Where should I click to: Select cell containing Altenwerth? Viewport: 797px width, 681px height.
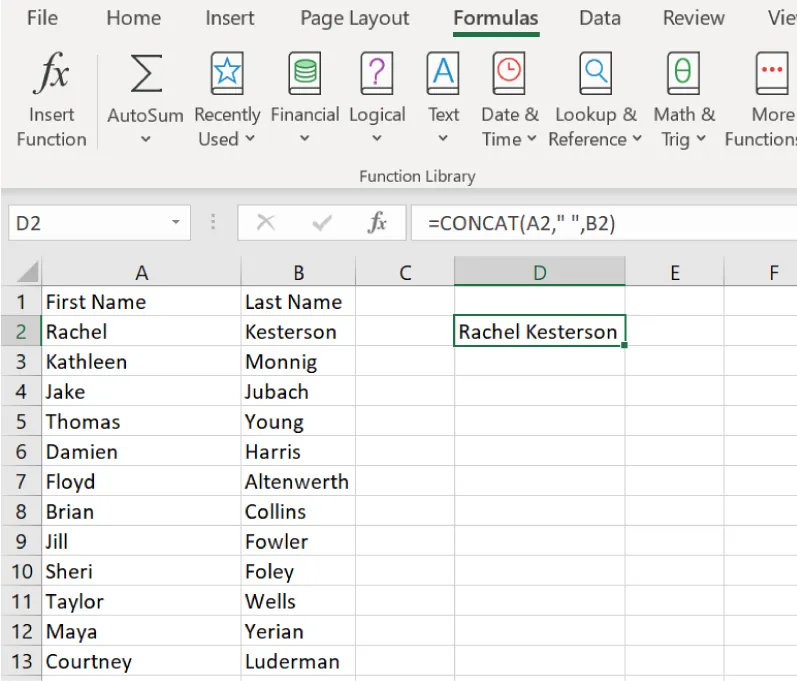[297, 482]
